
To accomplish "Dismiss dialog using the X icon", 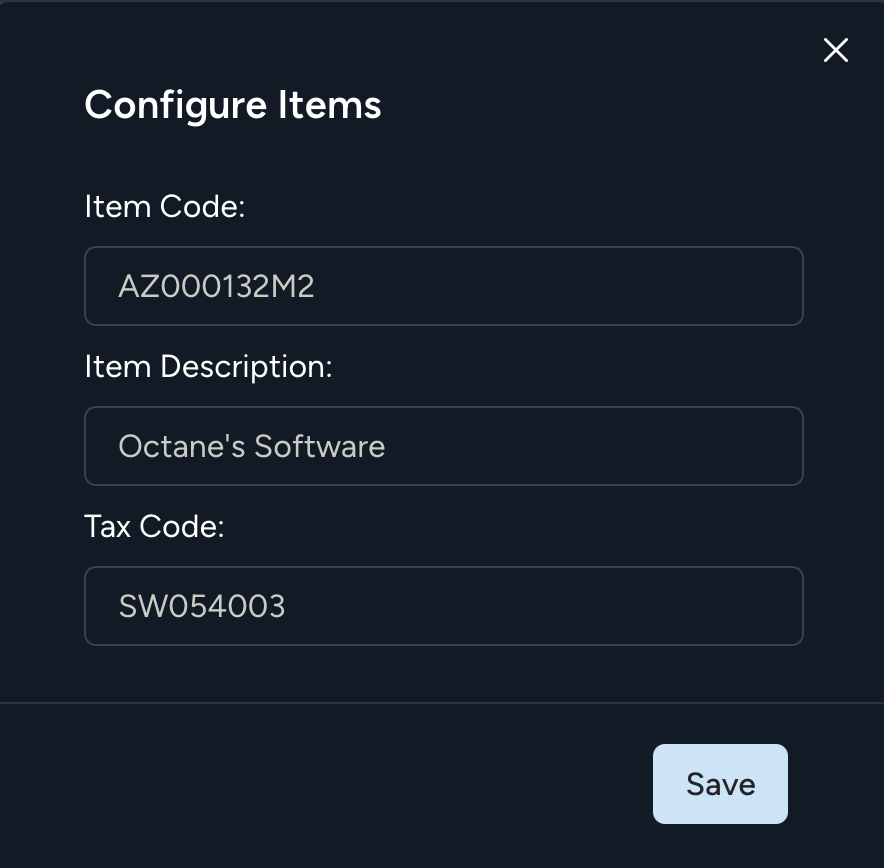I will pyautogui.click(x=836, y=50).
